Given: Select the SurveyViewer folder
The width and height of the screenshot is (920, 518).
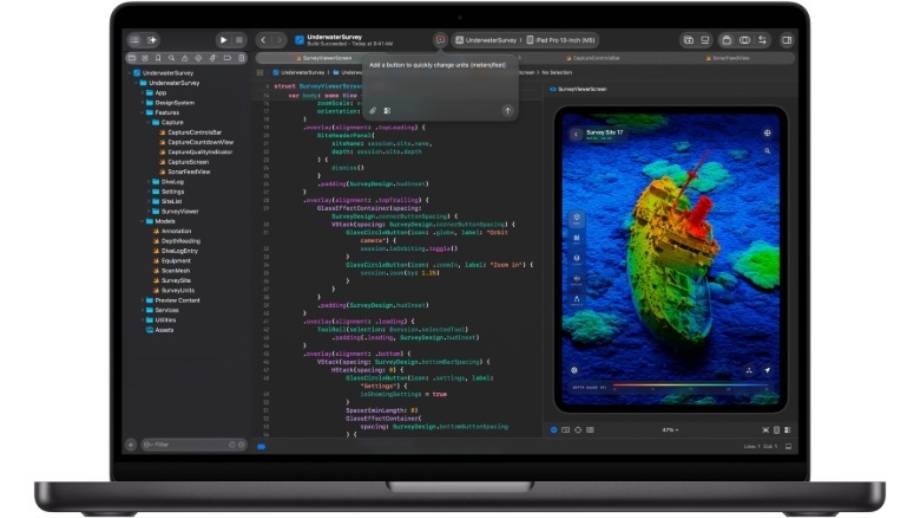Looking at the screenshot, I should [x=175, y=211].
